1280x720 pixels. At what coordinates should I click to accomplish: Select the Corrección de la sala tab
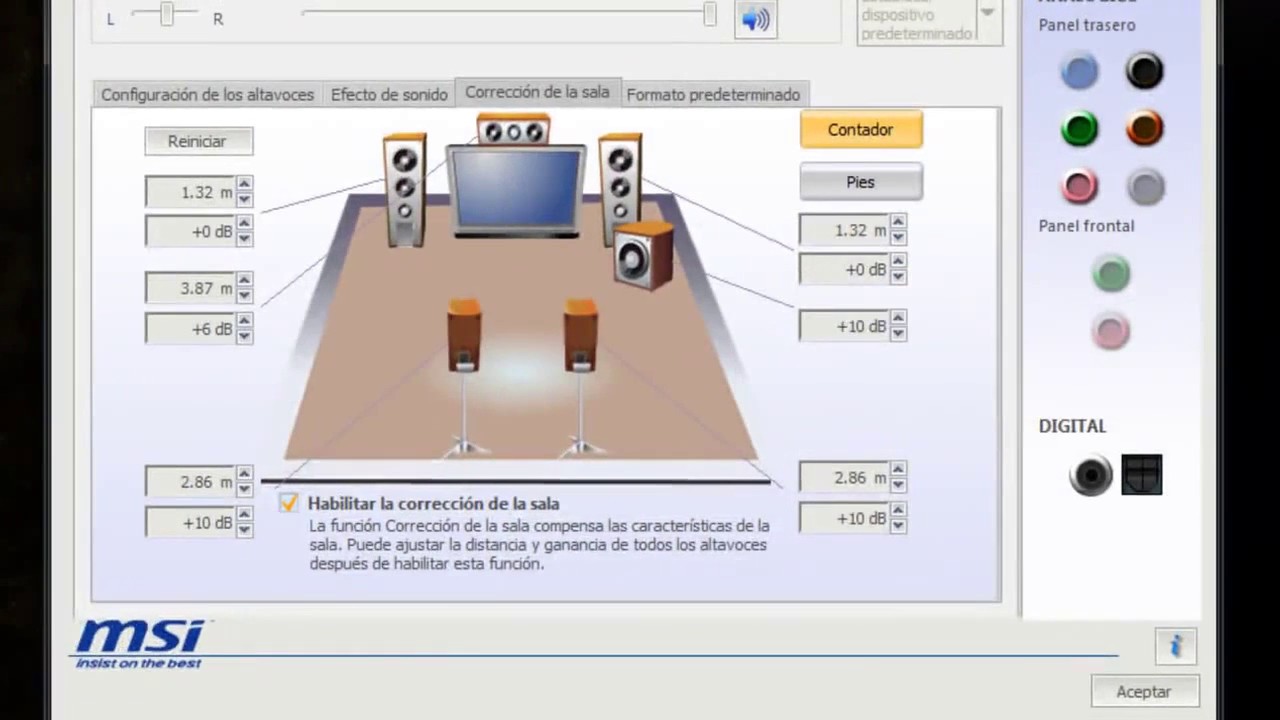(x=537, y=91)
